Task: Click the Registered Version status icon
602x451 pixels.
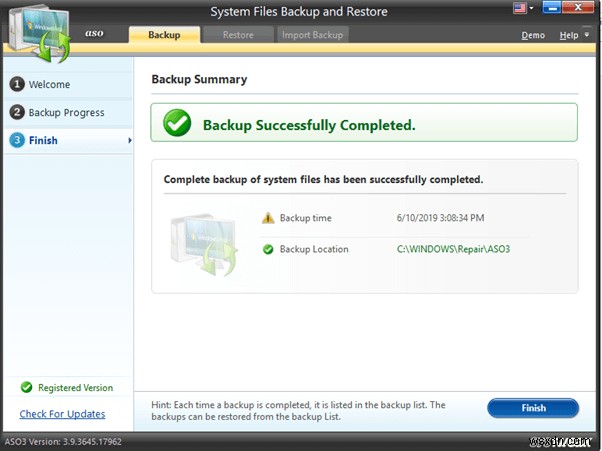Action: pos(27,387)
